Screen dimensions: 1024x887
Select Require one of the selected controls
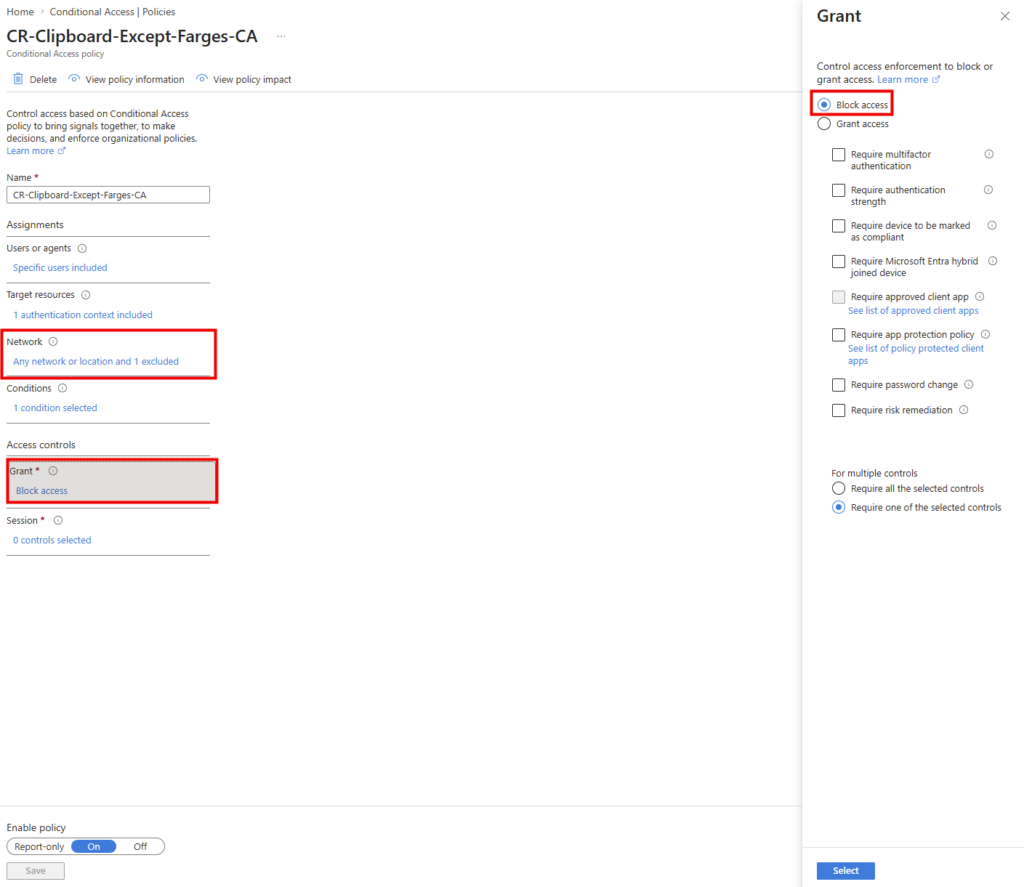coord(839,508)
